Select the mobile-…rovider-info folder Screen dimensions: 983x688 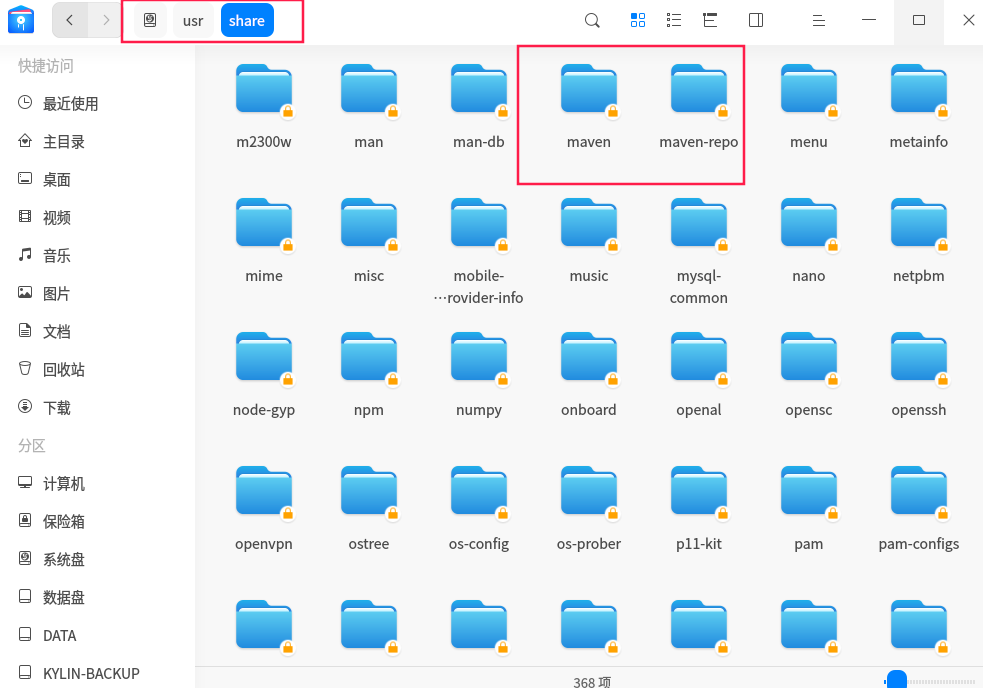tap(478, 251)
